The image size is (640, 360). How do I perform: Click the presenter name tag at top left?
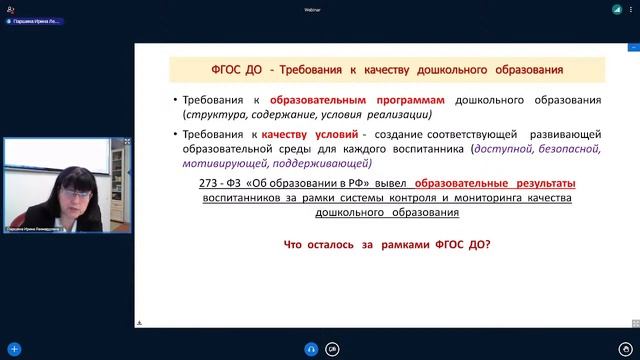tap(35, 21)
